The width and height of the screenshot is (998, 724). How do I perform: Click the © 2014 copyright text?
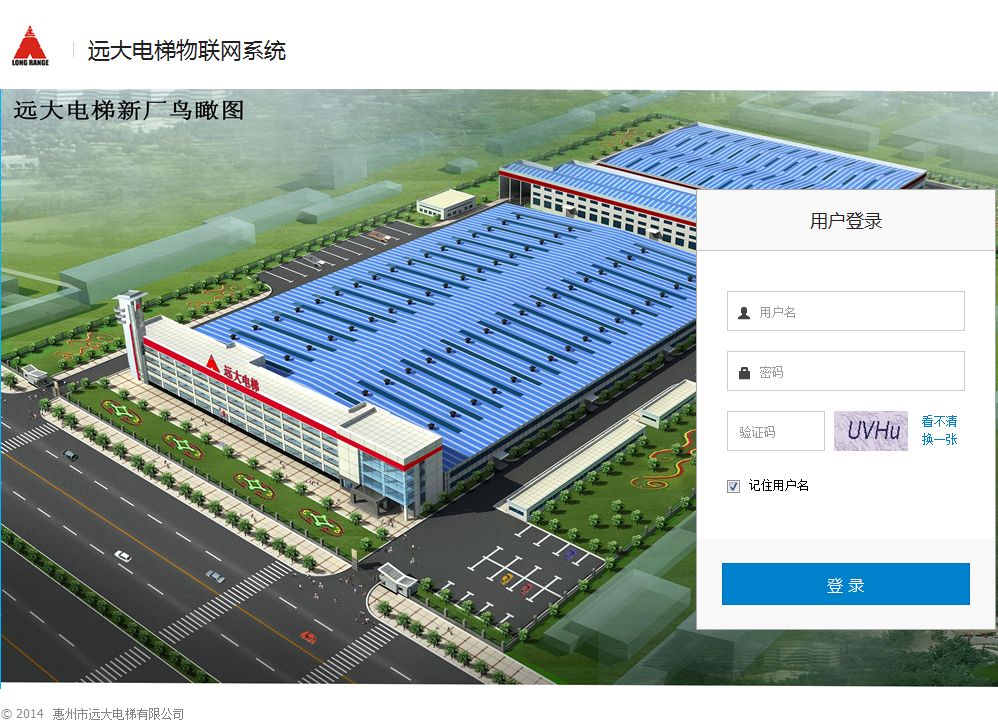click(22, 714)
